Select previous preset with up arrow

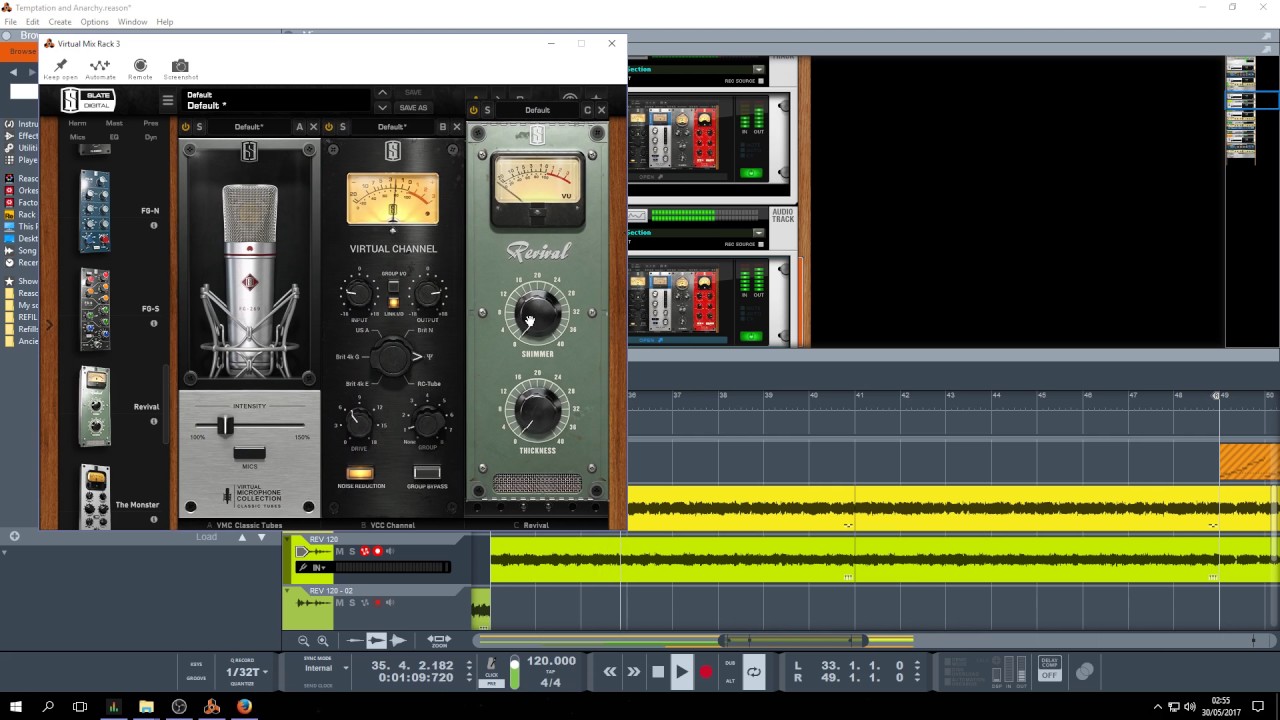pyautogui.click(x=382, y=93)
